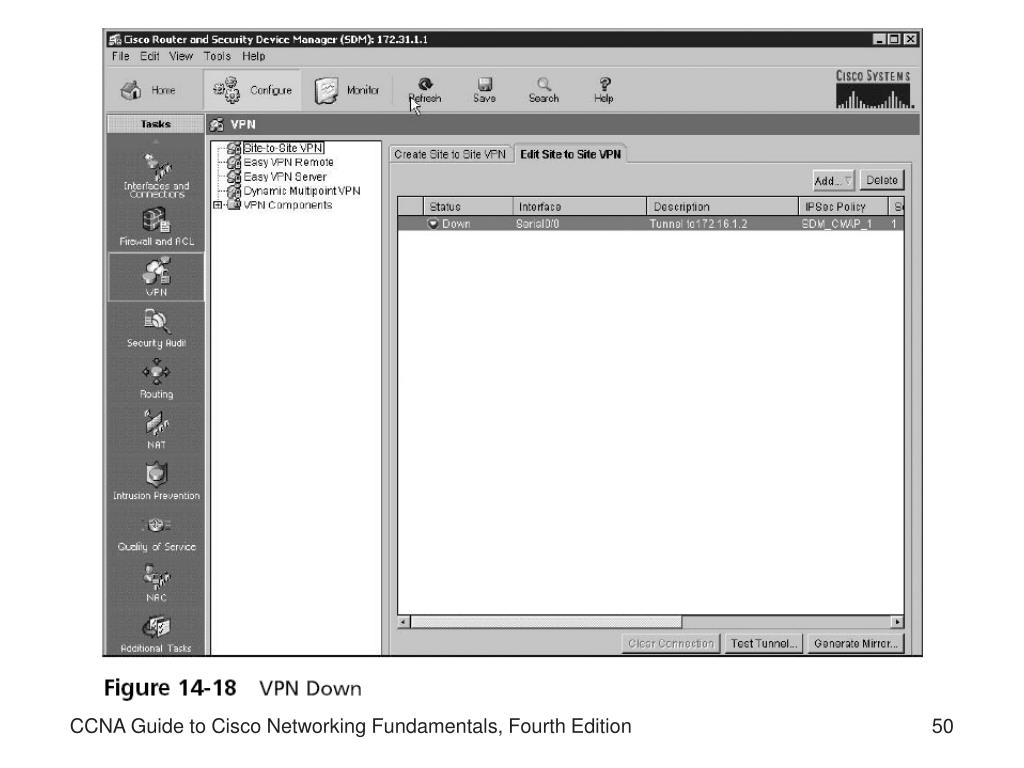Sort by the IPSec Policy column header

click(843, 206)
